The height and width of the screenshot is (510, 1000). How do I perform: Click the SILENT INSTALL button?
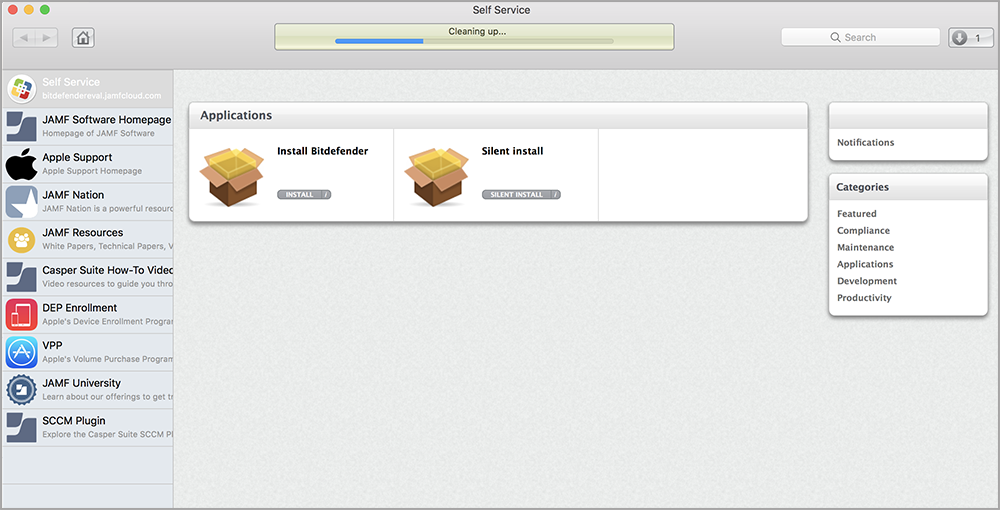click(517, 194)
